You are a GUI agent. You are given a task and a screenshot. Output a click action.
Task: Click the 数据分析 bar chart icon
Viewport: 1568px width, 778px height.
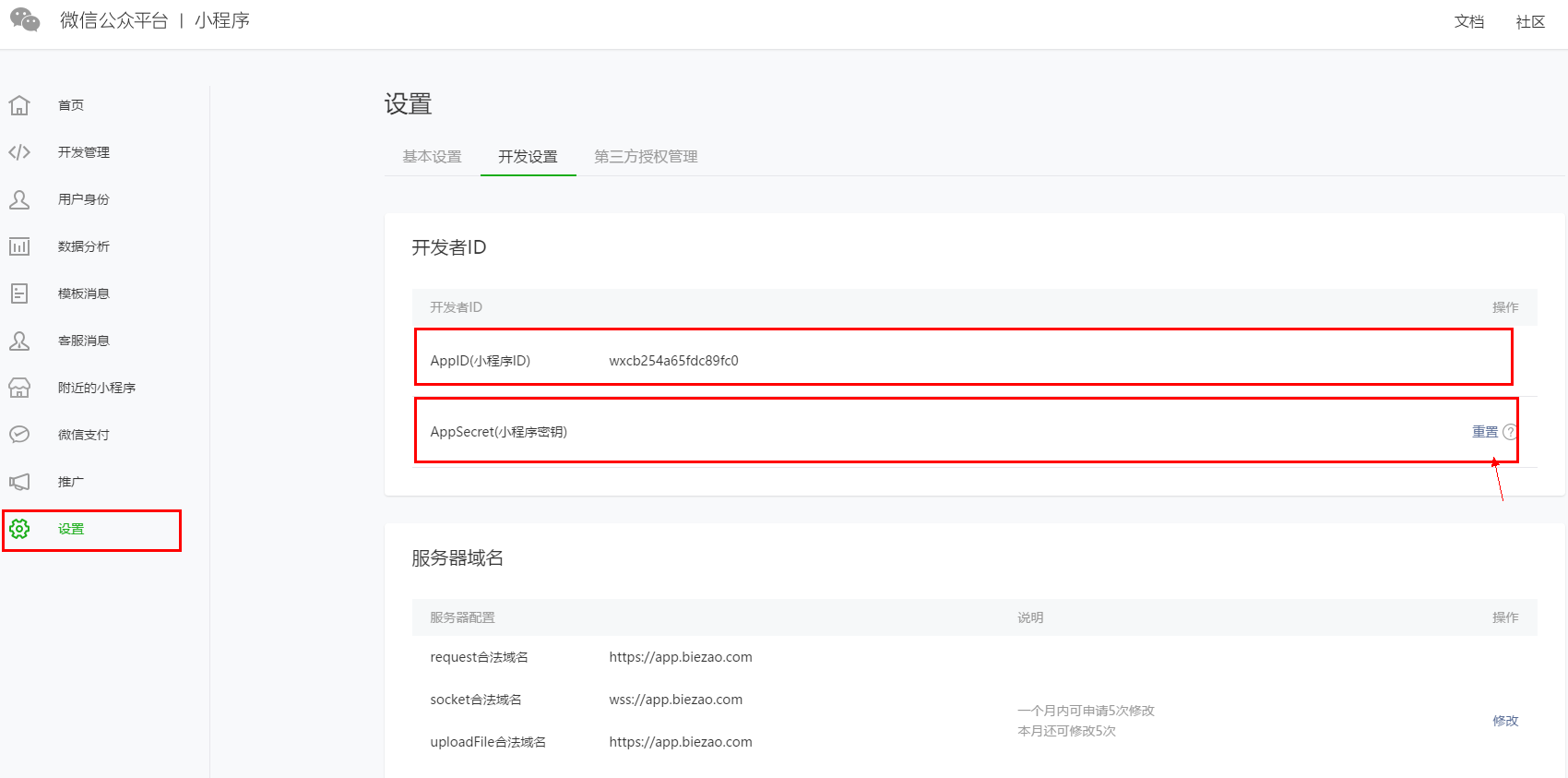[x=19, y=246]
